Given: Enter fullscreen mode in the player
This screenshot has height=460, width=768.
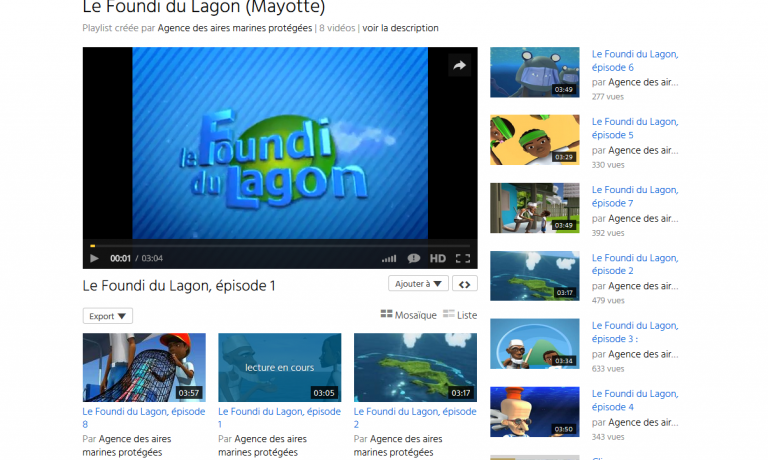Looking at the screenshot, I should (462, 258).
